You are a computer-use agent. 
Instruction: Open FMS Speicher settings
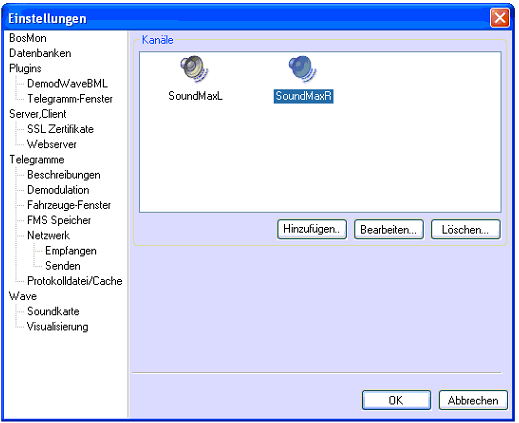click(59, 220)
